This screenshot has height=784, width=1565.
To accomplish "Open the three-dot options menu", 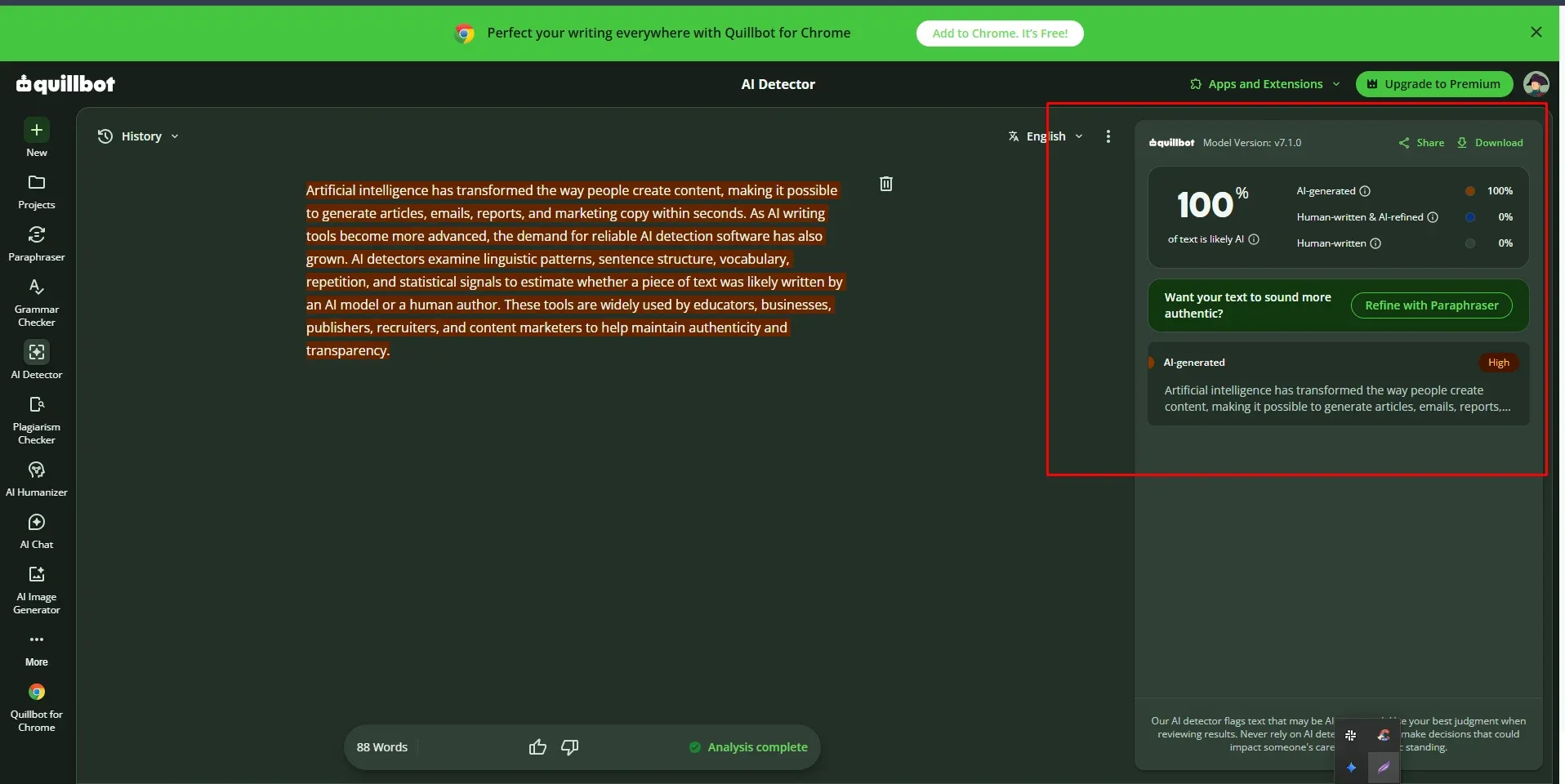I will coord(1108,136).
